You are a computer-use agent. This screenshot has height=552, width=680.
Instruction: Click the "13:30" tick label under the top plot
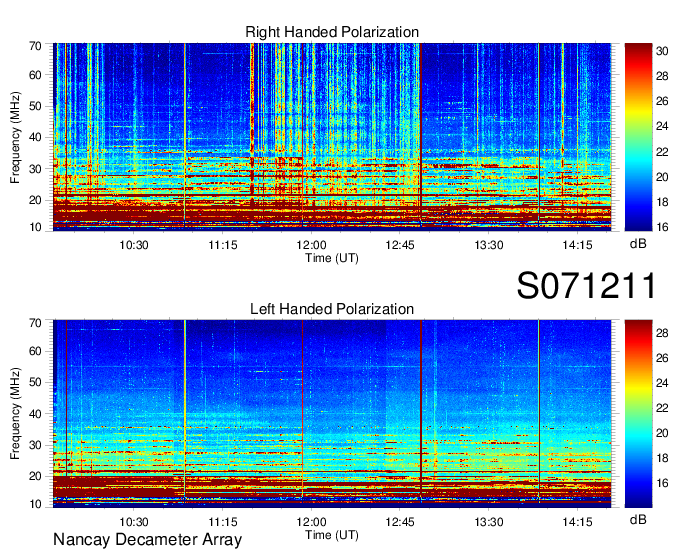click(489, 245)
